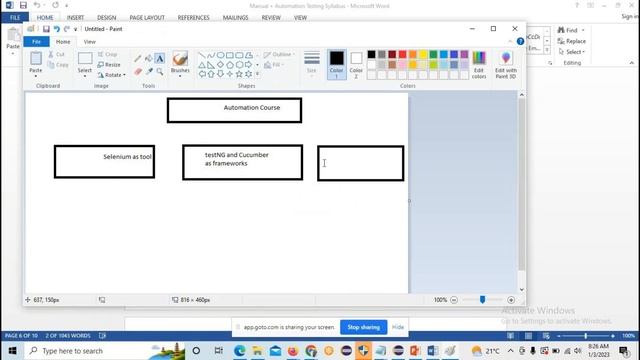Open Microsoft Edge from the taskbar
Screen dimensions: 640x360
point(240,351)
